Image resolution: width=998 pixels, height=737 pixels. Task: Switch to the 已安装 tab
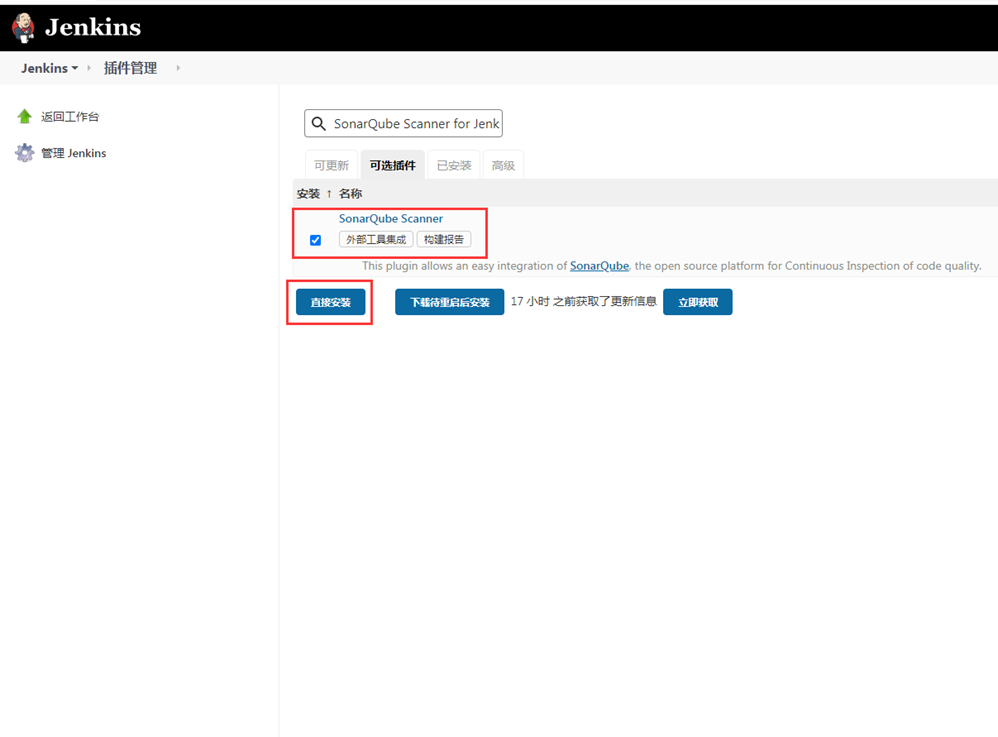coord(454,165)
